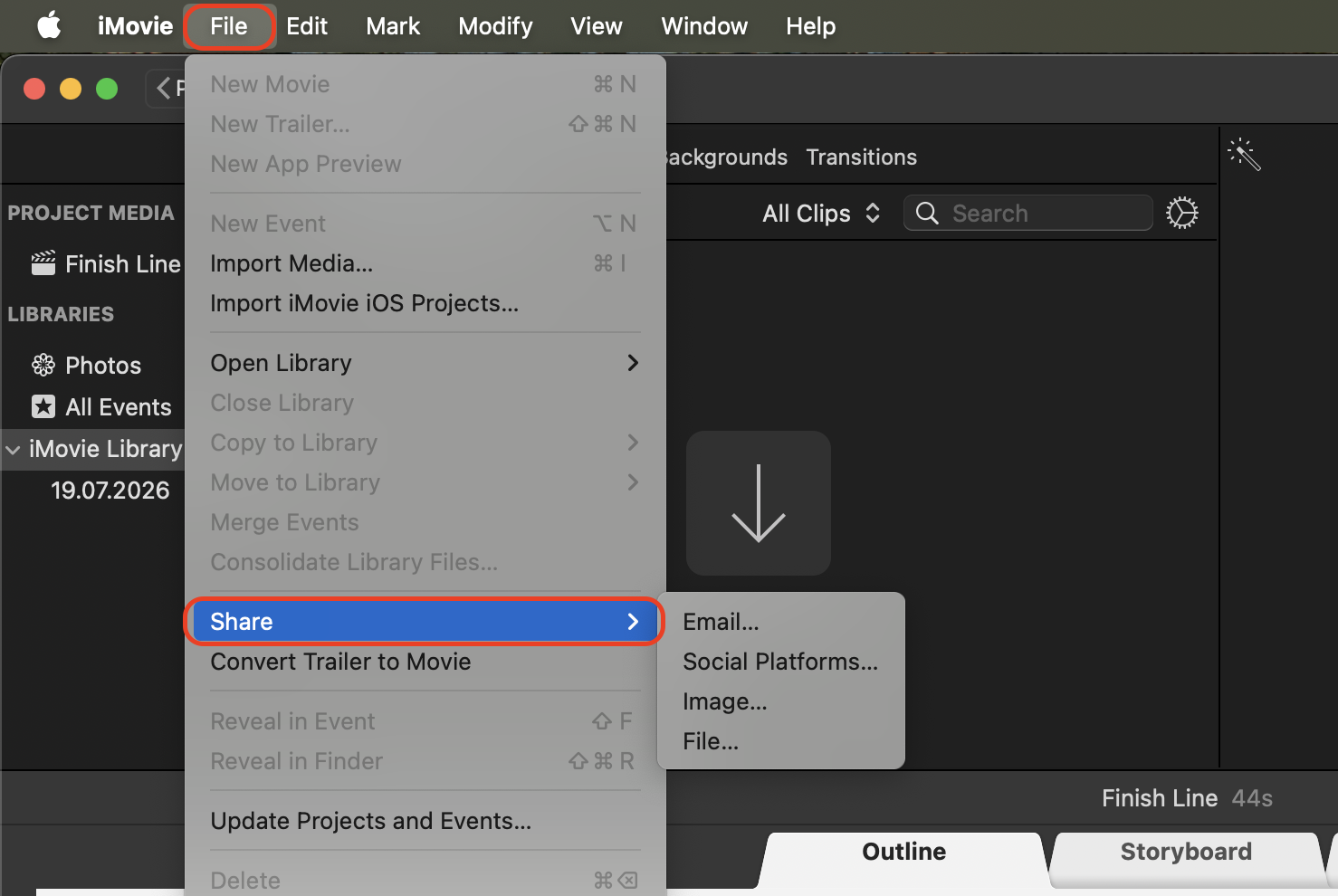1338x896 pixels.
Task: Open the View menu
Action: (x=597, y=26)
